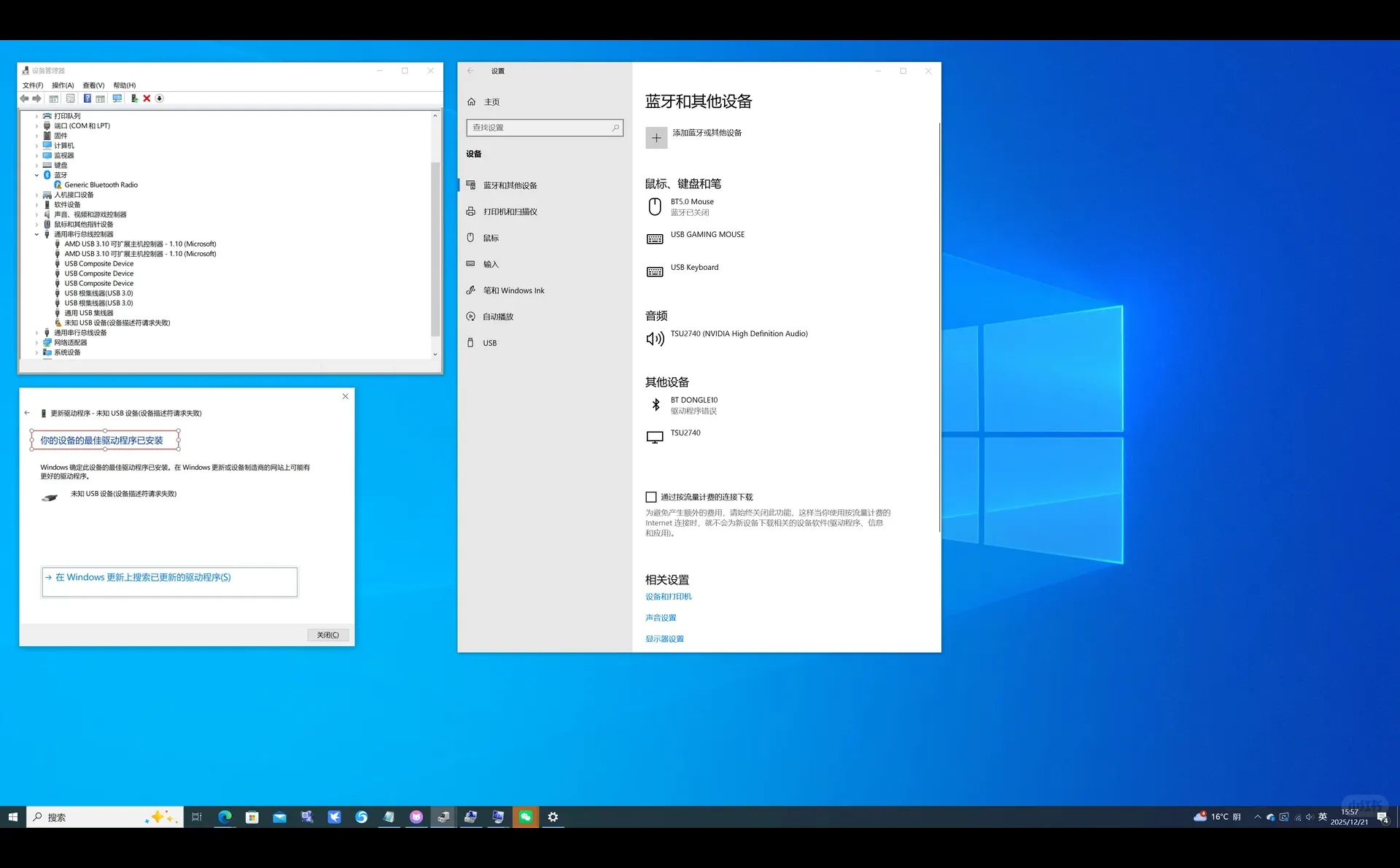The height and width of the screenshot is (868, 1400).
Task: Click in the 查找设置 search box
Action: (545, 127)
